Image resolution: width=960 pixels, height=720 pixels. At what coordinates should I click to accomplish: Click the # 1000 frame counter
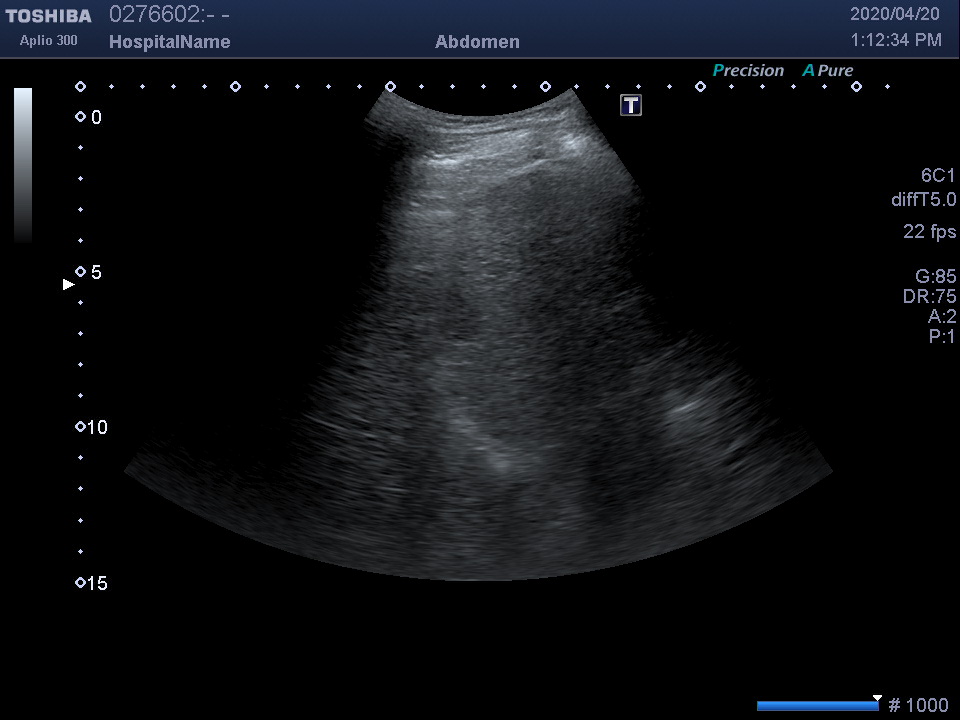918,706
